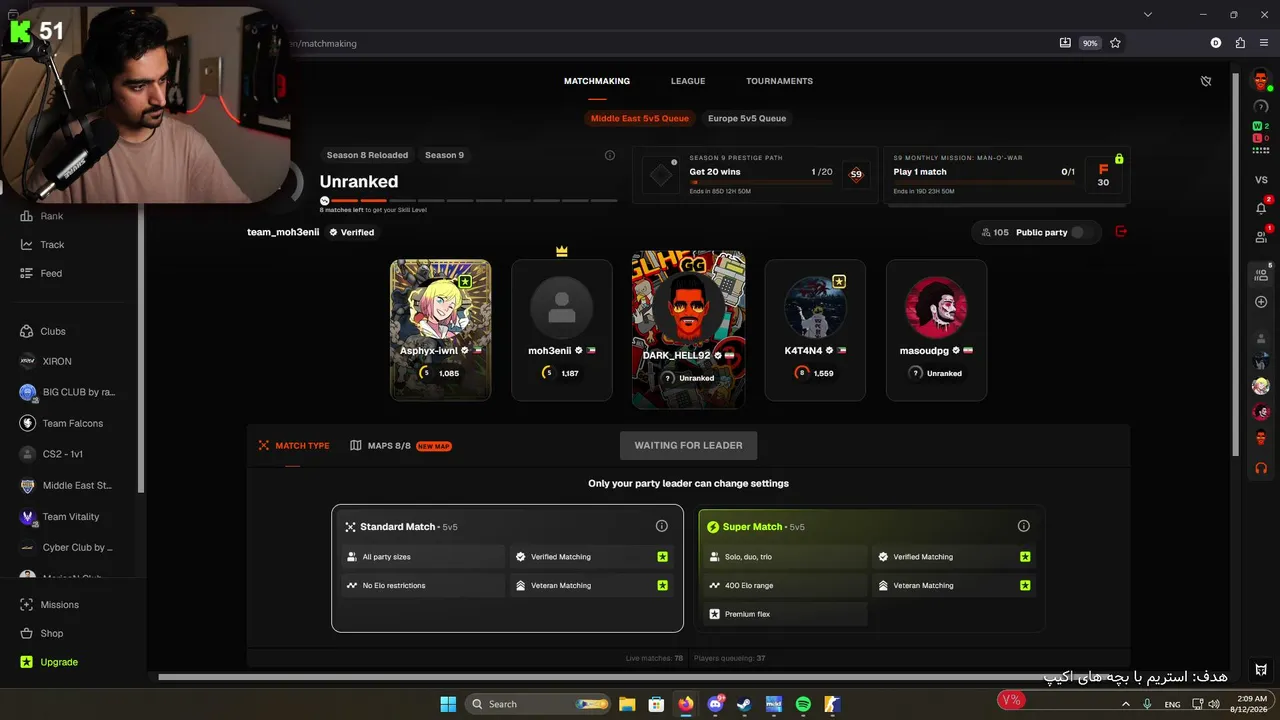Click the season info icon
The width and height of the screenshot is (1280, 720).
click(610, 155)
